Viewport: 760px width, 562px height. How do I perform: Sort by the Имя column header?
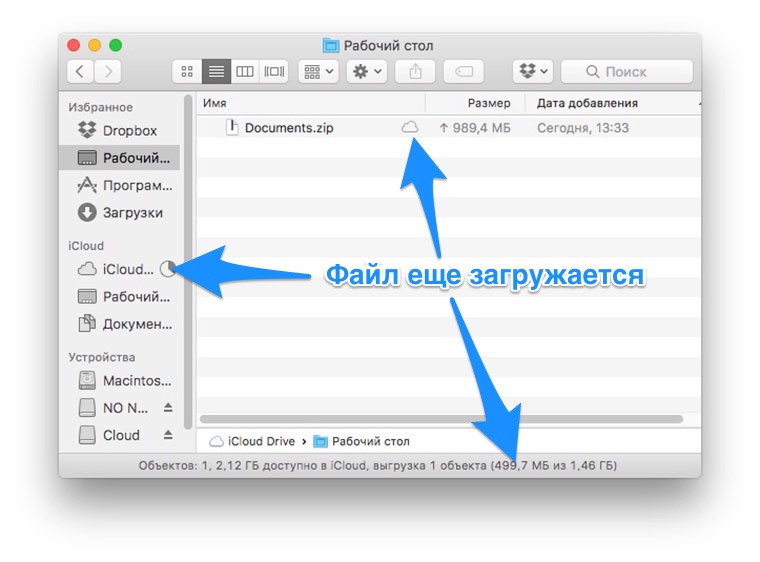(x=311, y=103)
